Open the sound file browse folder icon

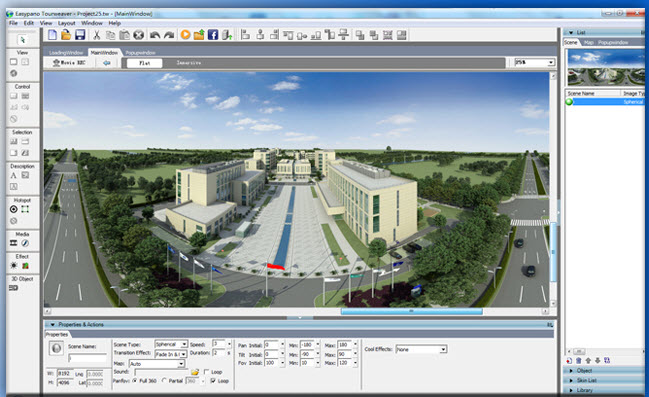[x=195, y=372]
